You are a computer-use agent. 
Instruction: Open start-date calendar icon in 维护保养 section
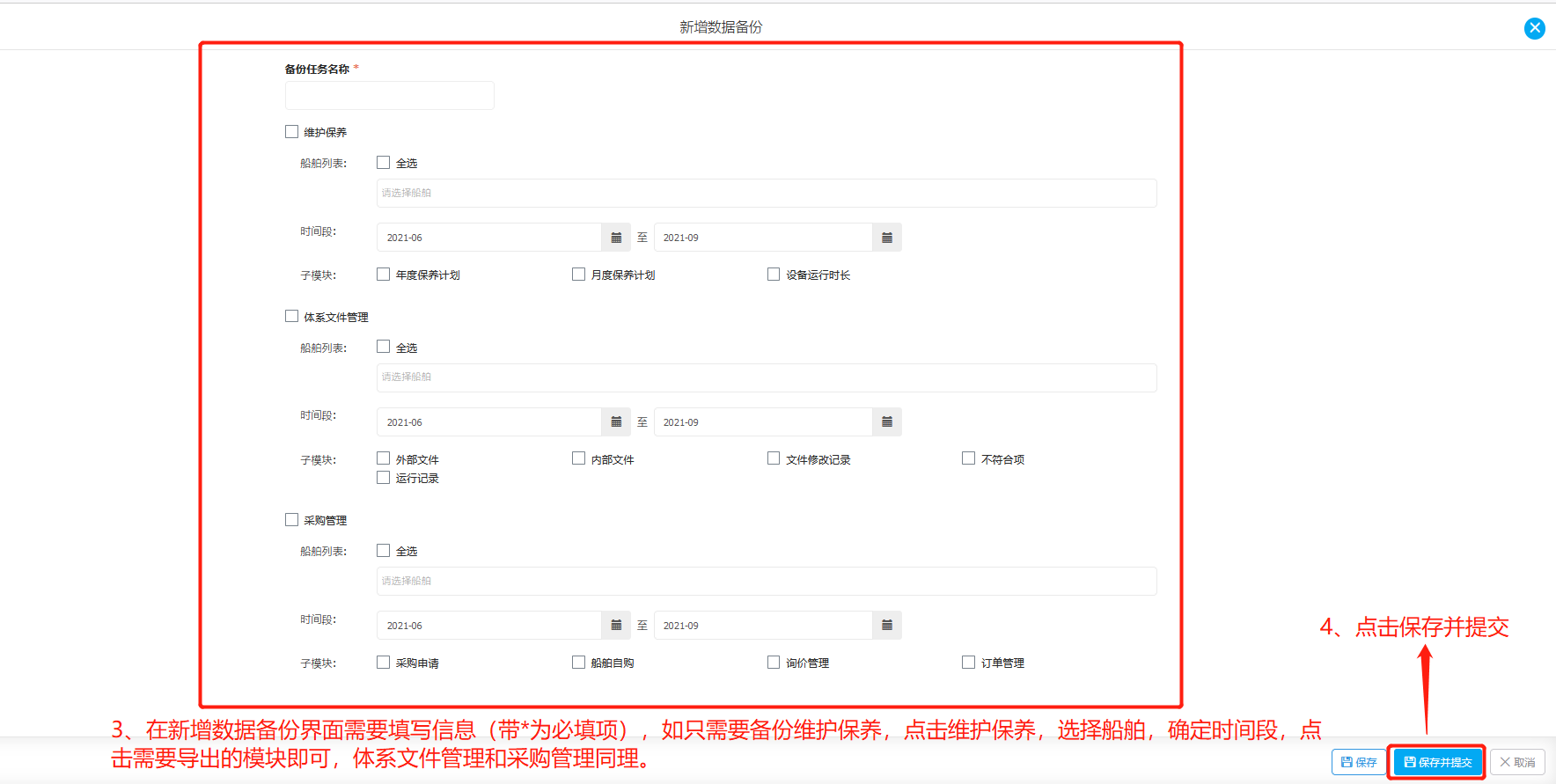pyautogui.click(x=616, y=238)
